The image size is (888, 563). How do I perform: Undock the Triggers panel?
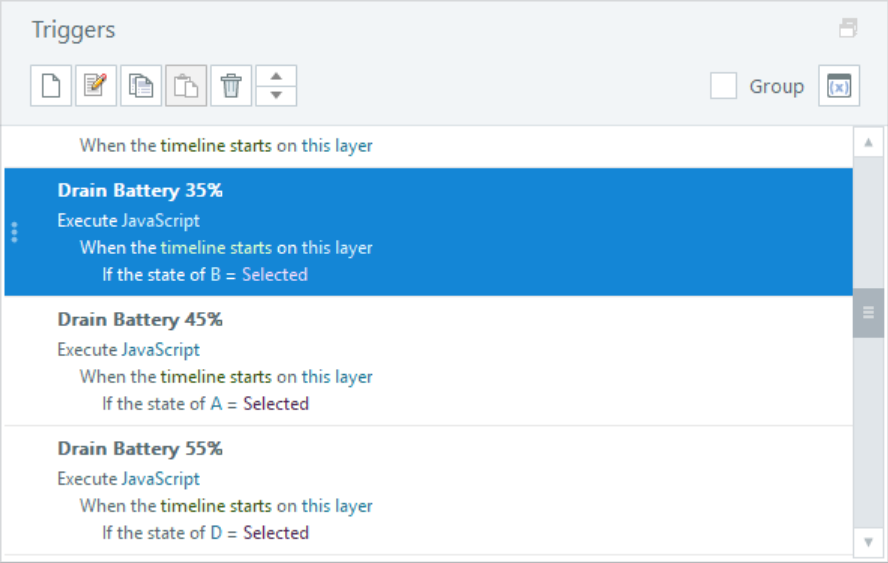pyautogui.click(x=848, y=29)
